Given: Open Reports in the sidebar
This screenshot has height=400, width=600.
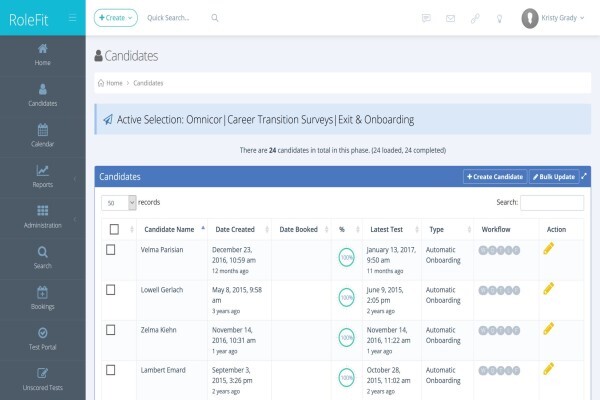Looking at the screenshot, I should pyautogui.click(x=42, y=176).
